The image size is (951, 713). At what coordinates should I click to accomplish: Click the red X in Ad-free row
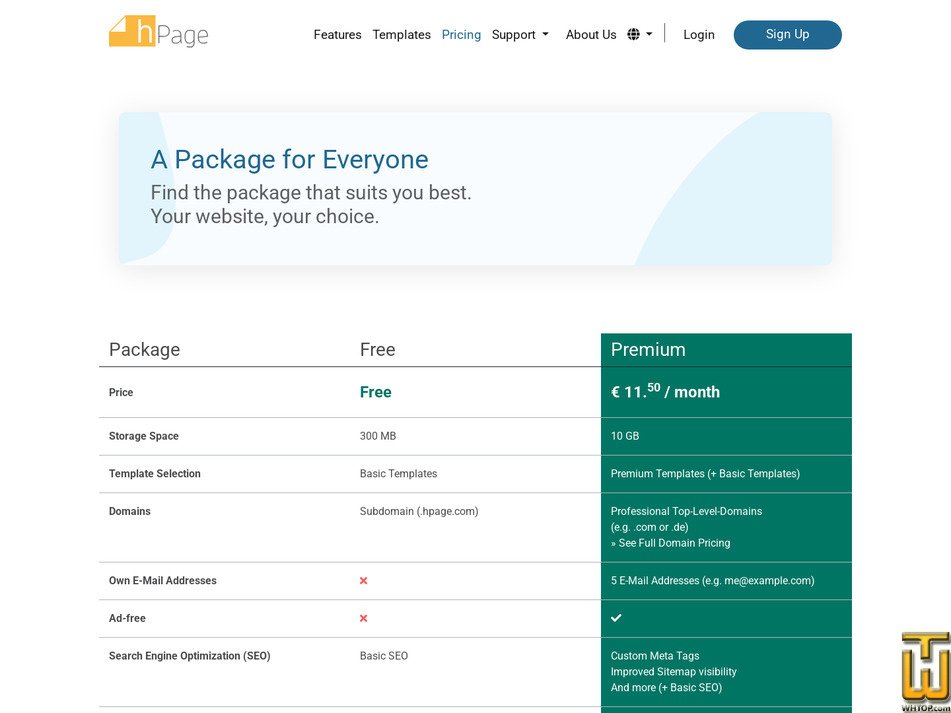(363, 618)
